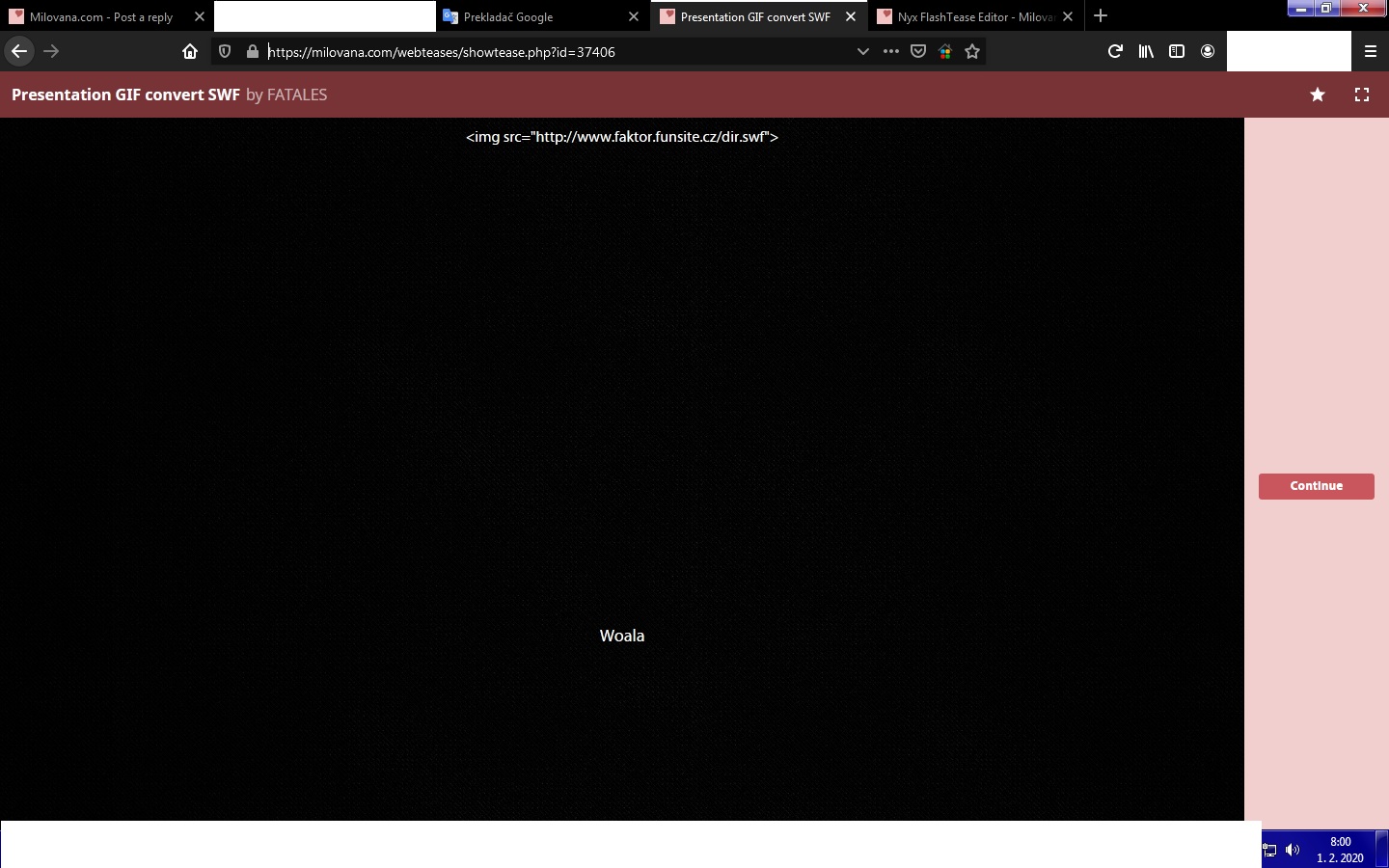Enter fullscreen mode for the tease
The height and width of the screenshot is (868, 1389).
tap(1362, 95)
